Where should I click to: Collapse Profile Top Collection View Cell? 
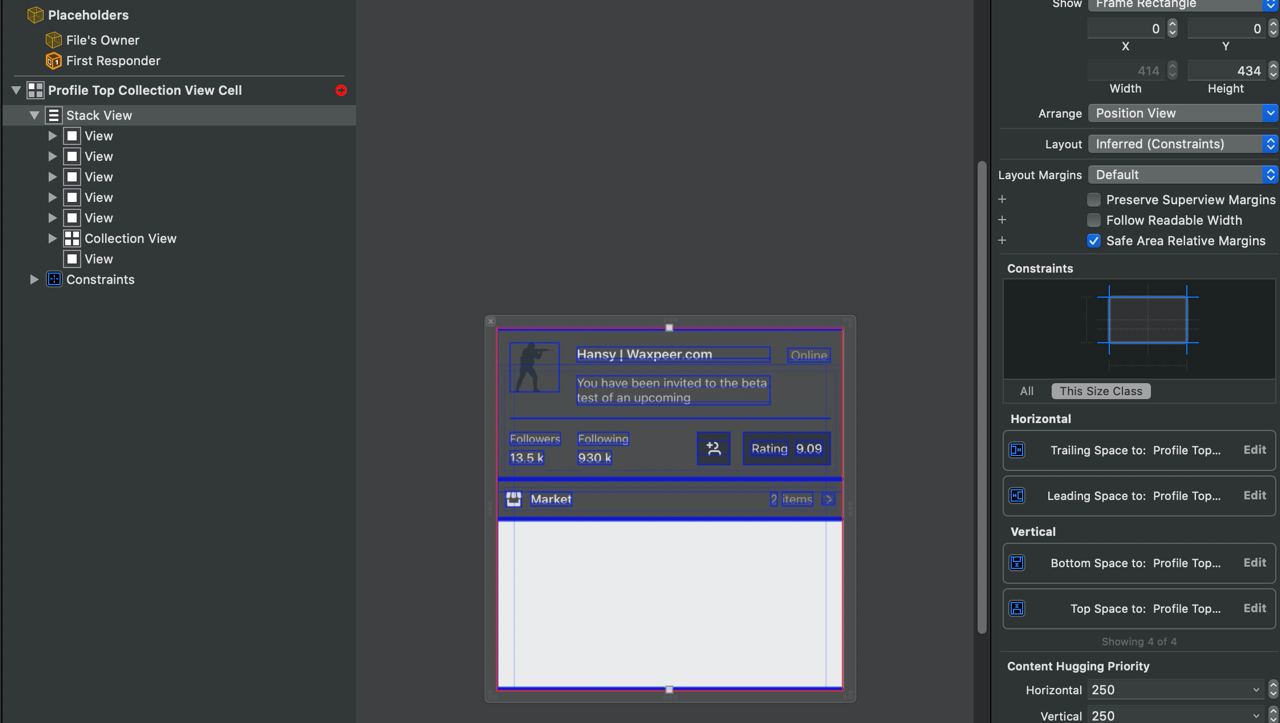point(16,90)
